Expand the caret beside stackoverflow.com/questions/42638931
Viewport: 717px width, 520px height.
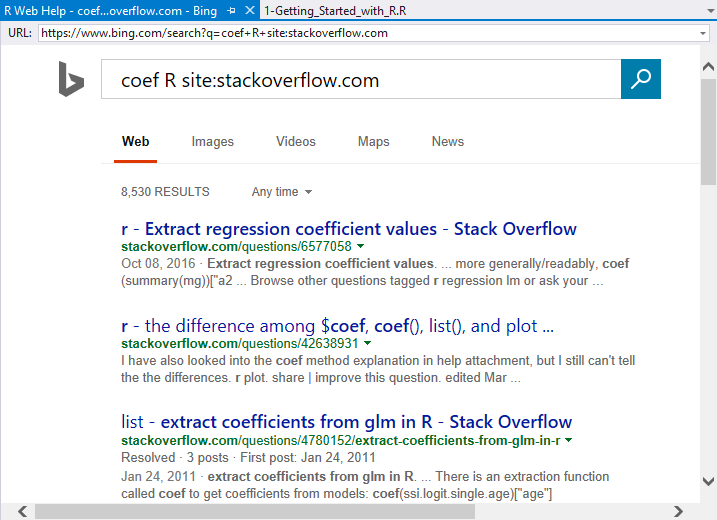pos(367,343)
